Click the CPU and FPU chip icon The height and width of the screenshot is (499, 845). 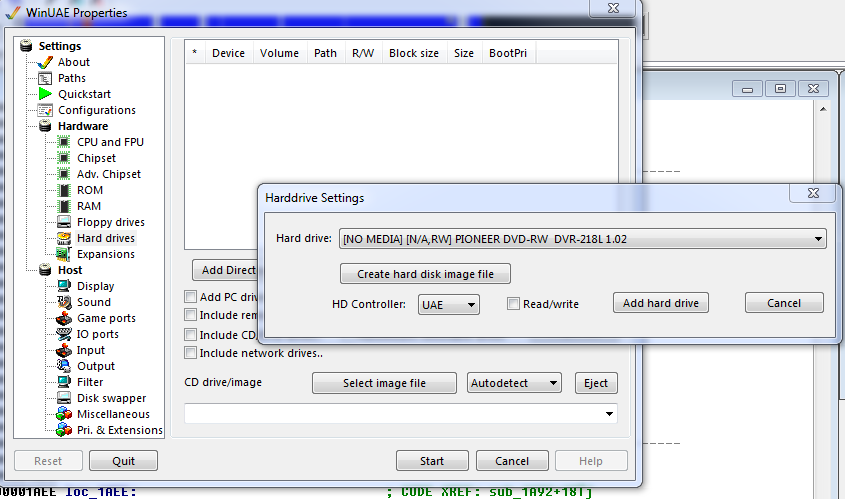(x=64, y=142)
